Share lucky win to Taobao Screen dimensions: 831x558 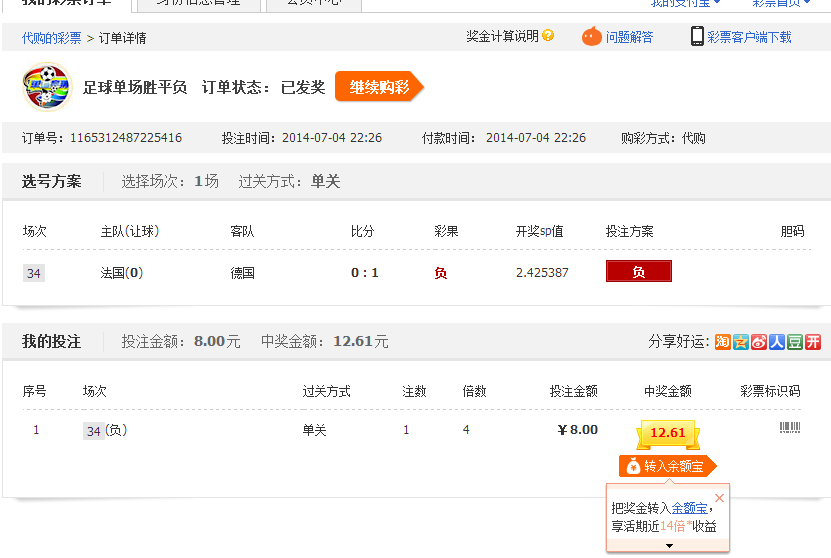click(722, 342)
